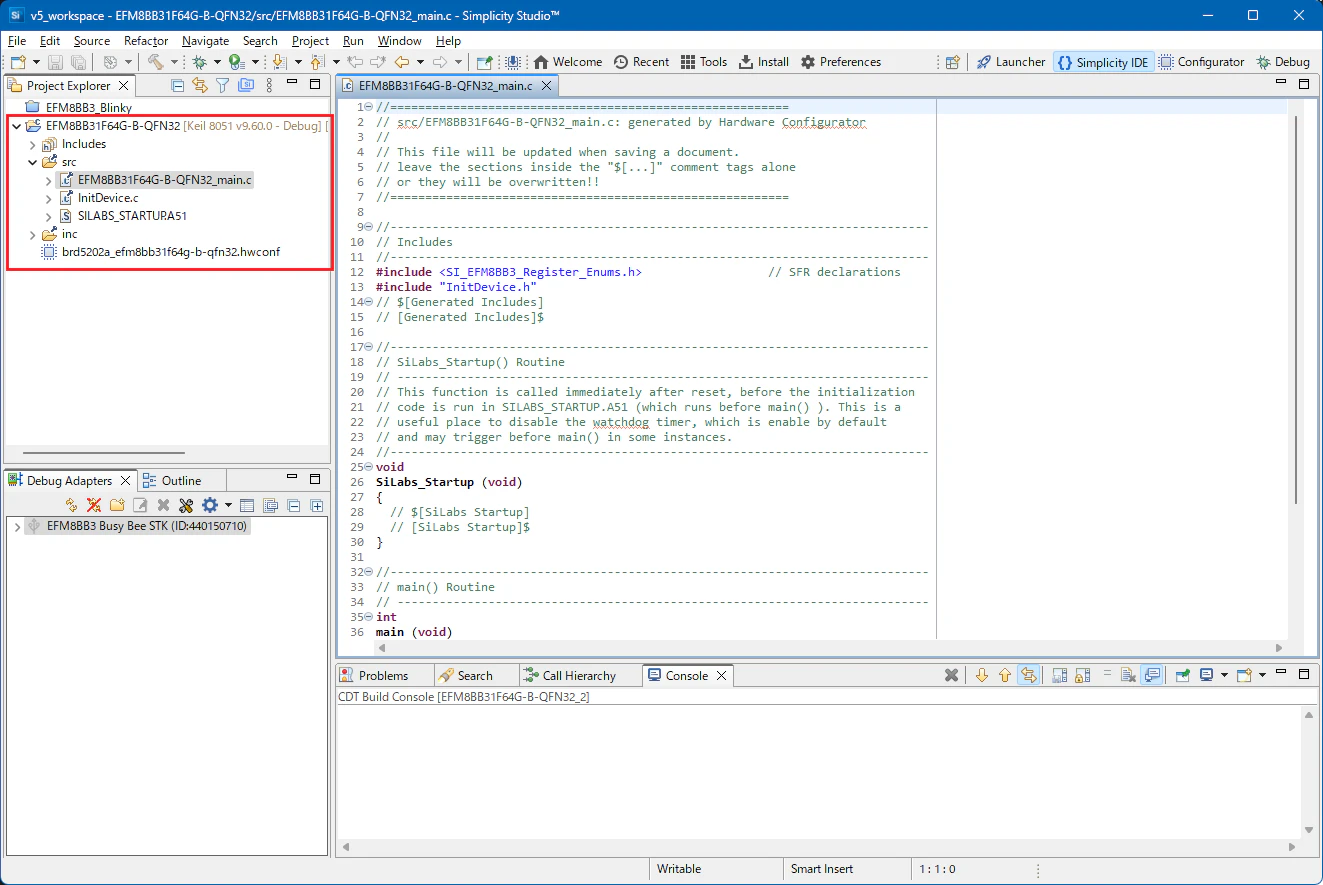Switch to the Launcher perspective
Viewport: 1323px width, 885px height.
tap(1011, 62)
